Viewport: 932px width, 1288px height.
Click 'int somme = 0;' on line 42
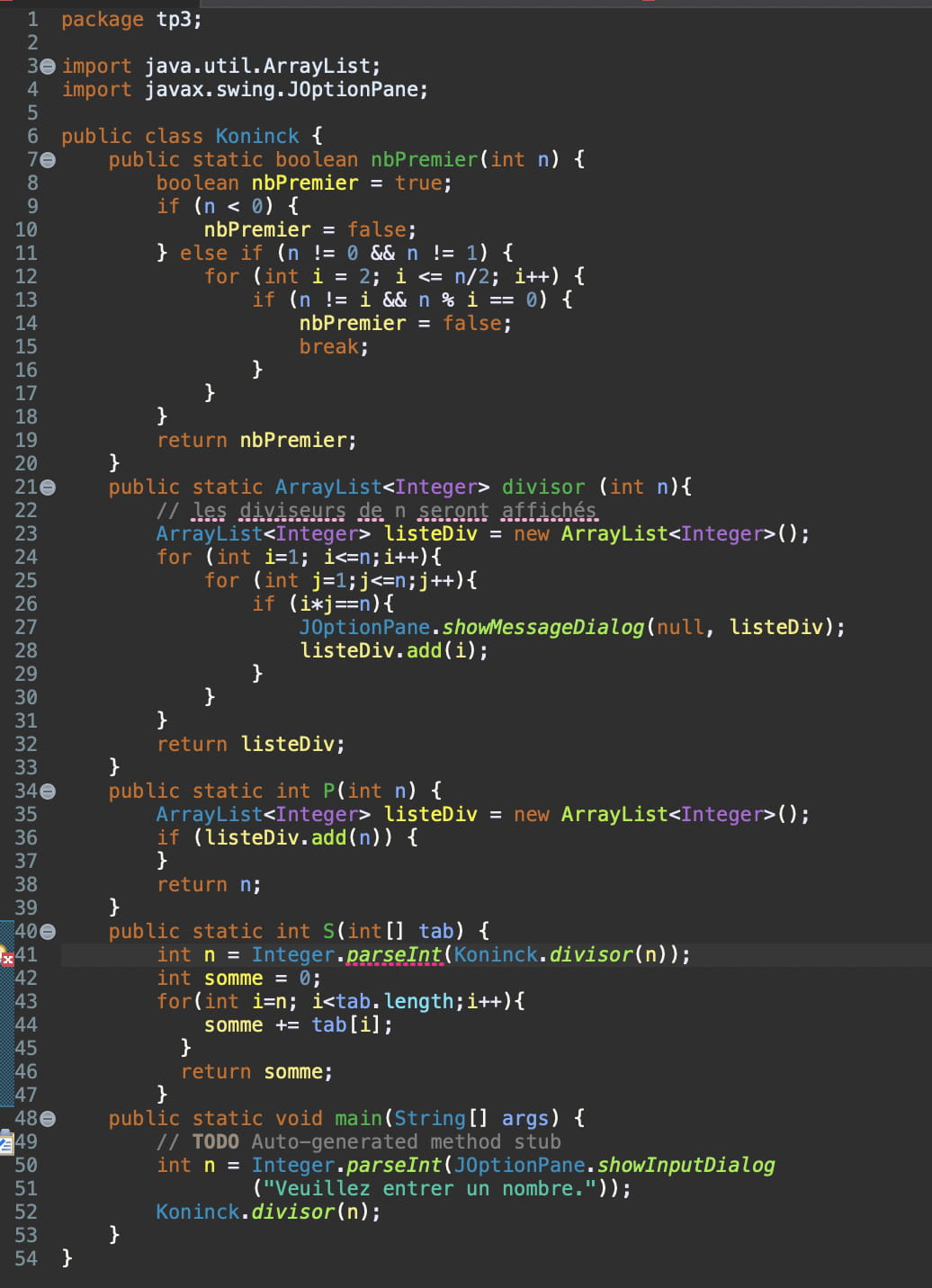238,979
